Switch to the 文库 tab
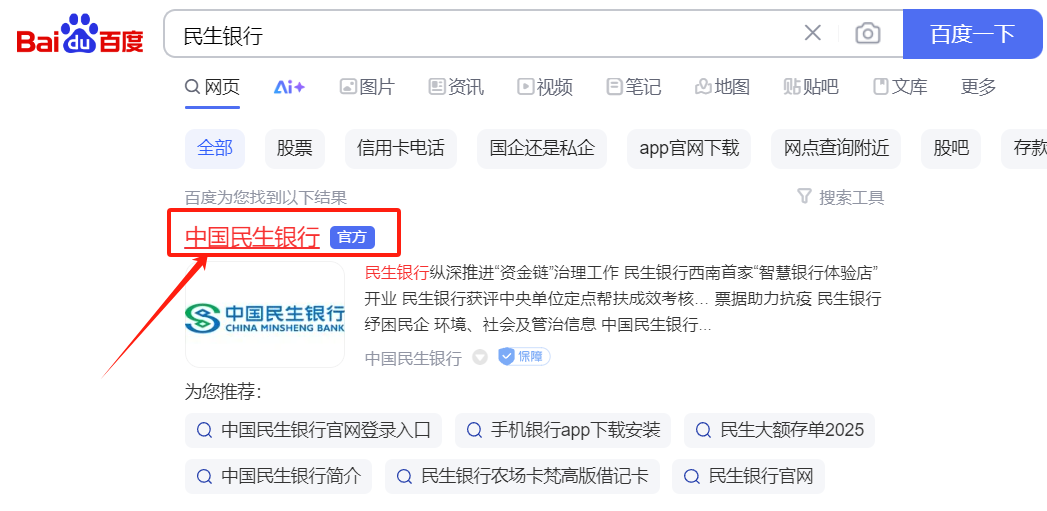This screenshot has height=511, width=1047. coord(900,87)
